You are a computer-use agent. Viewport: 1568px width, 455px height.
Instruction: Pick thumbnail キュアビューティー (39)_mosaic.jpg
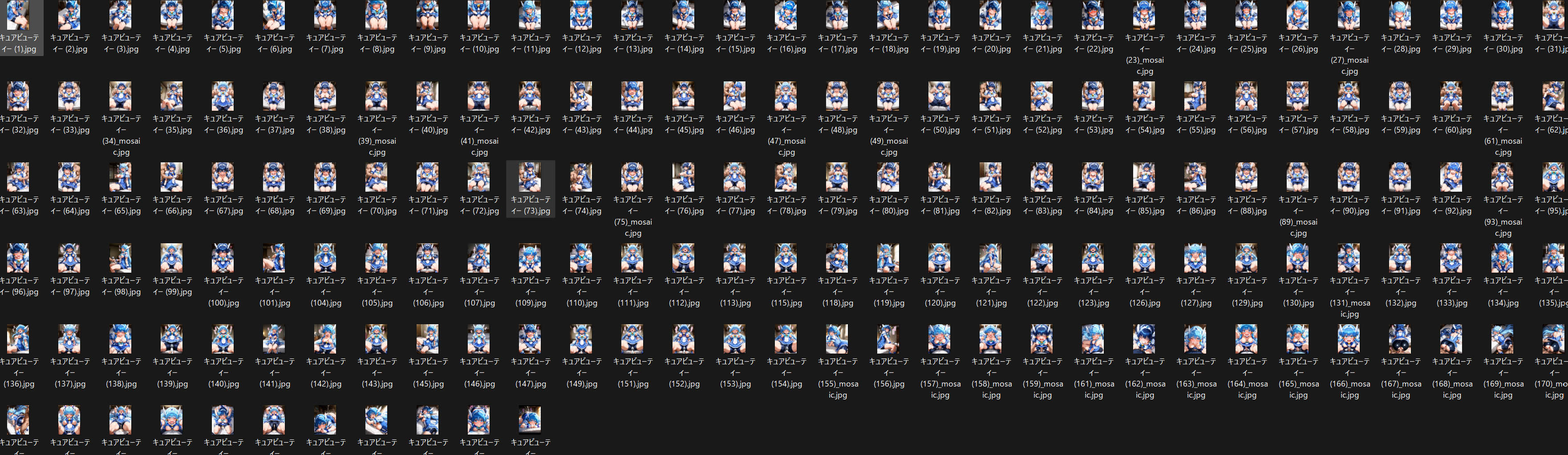(376, 96)
